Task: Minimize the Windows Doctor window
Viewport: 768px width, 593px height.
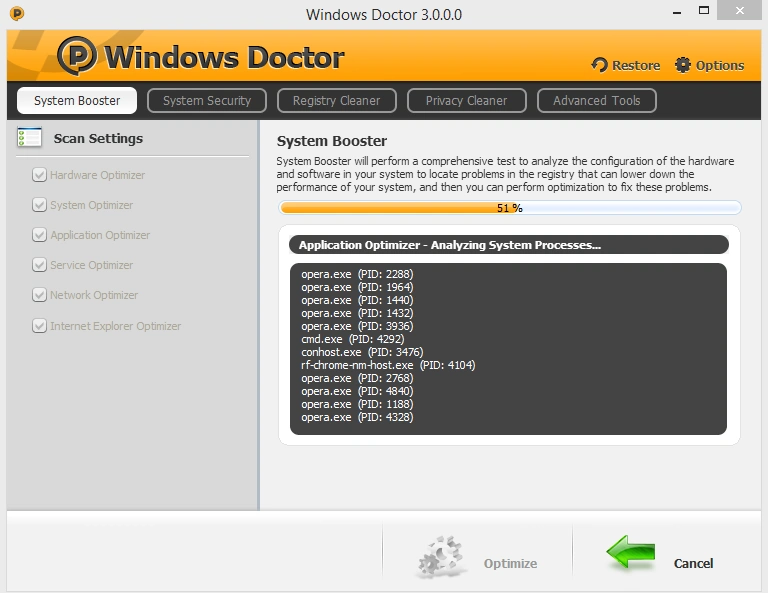Action: [677, 12]
